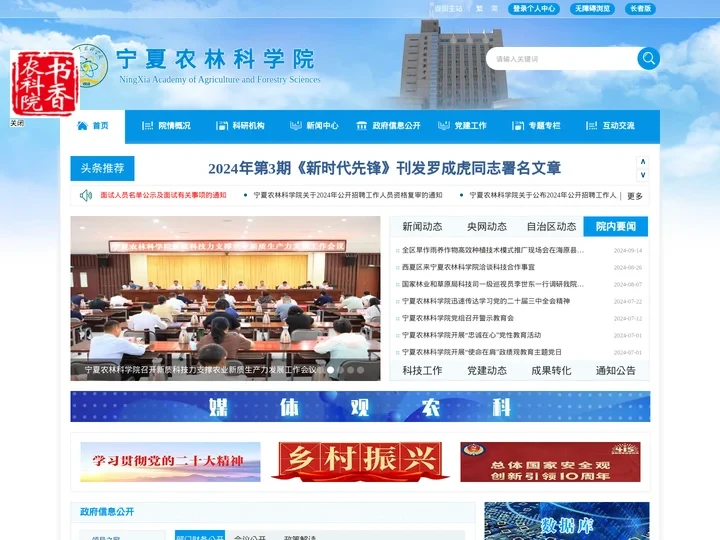
Task: Click 无障碍浏览 button
Action: (592, 9)
